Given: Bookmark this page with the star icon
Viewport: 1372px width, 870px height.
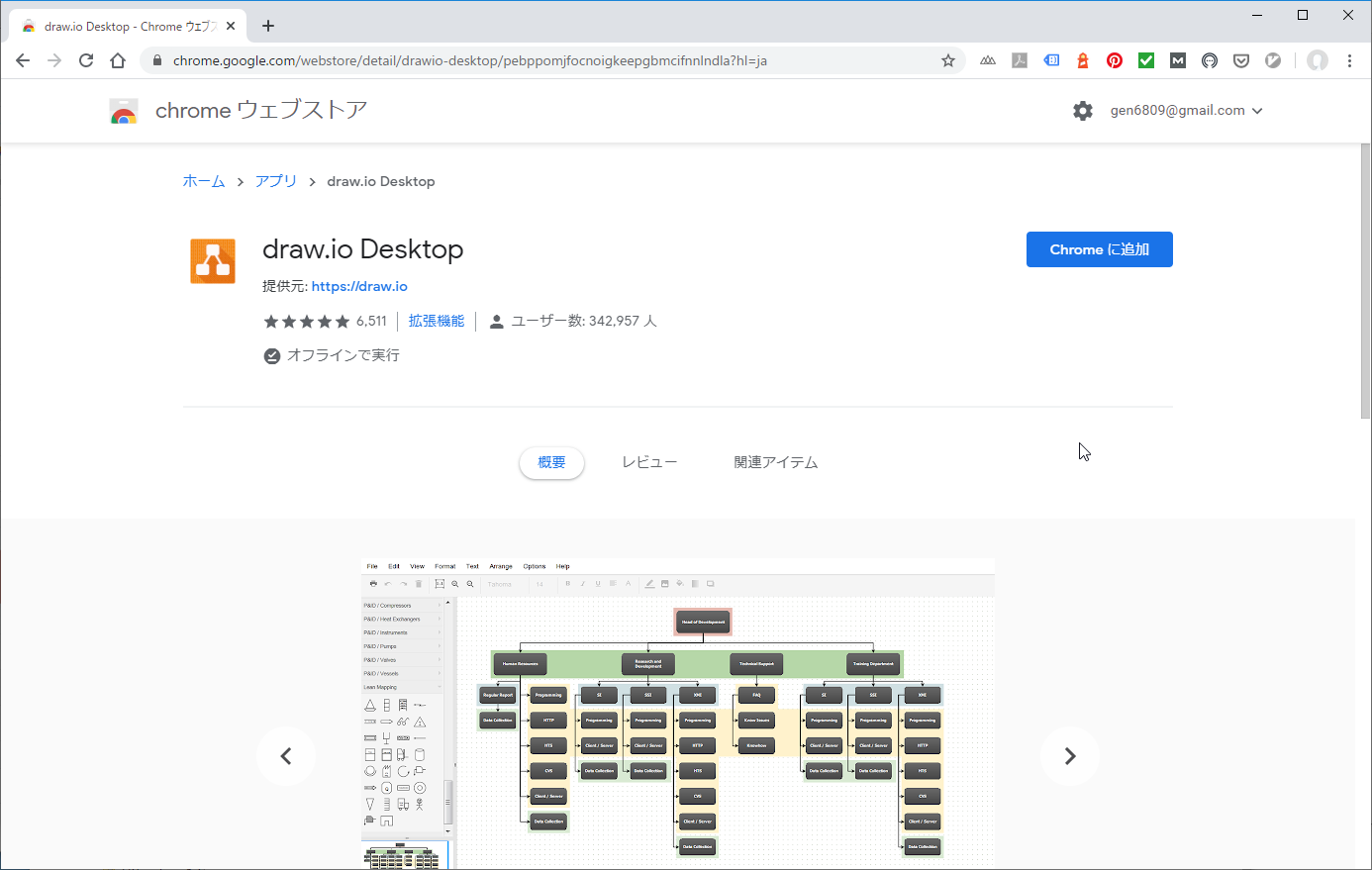Looking at the screenshot, I should coord(948,60).
